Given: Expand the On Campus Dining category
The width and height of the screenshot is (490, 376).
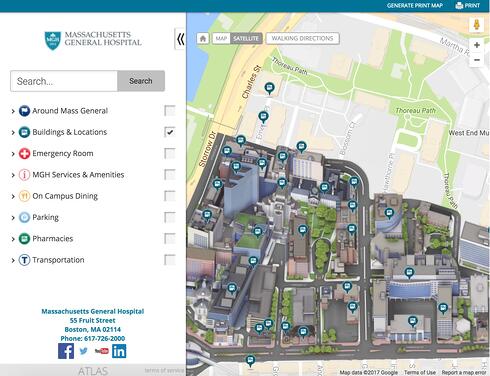Looking at the screenshot, I should coord(13,196).
